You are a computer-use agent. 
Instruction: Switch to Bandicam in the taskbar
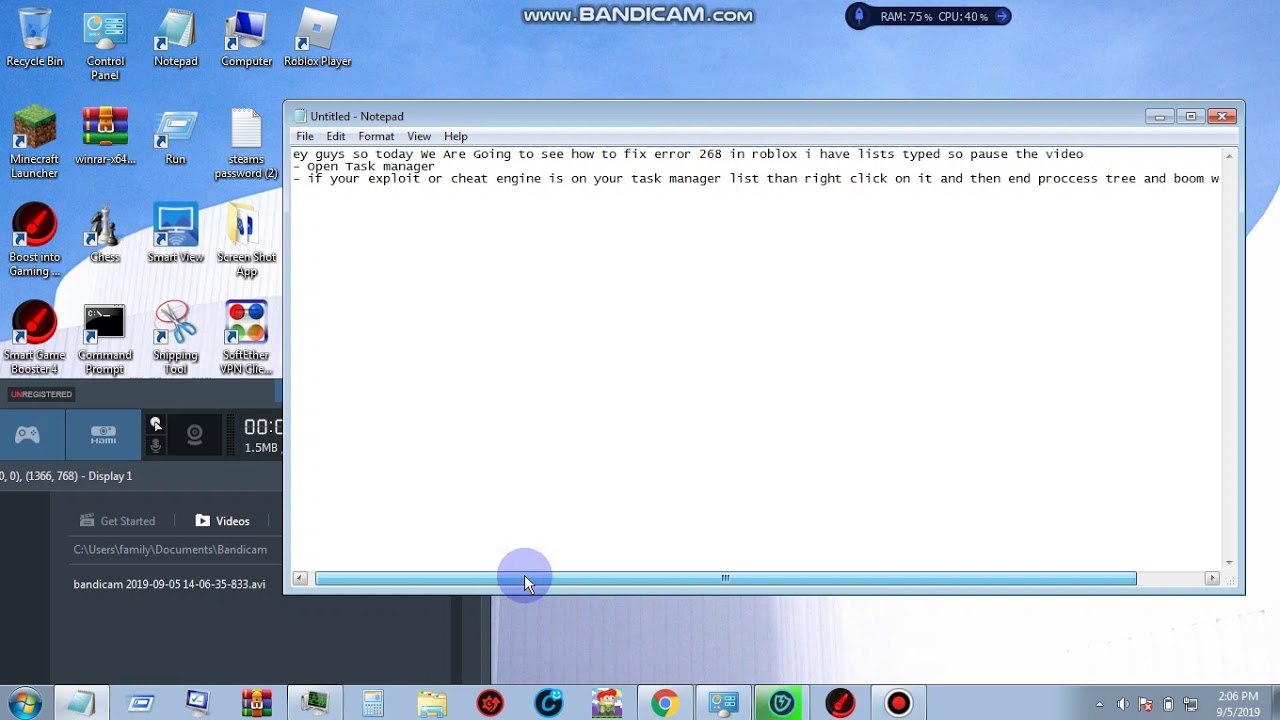898,703
